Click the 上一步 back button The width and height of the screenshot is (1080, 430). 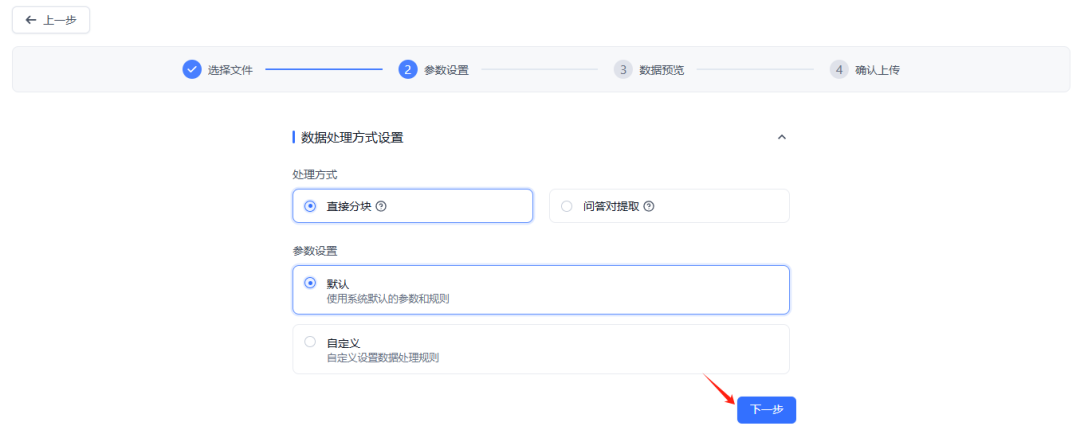(51, 20)
